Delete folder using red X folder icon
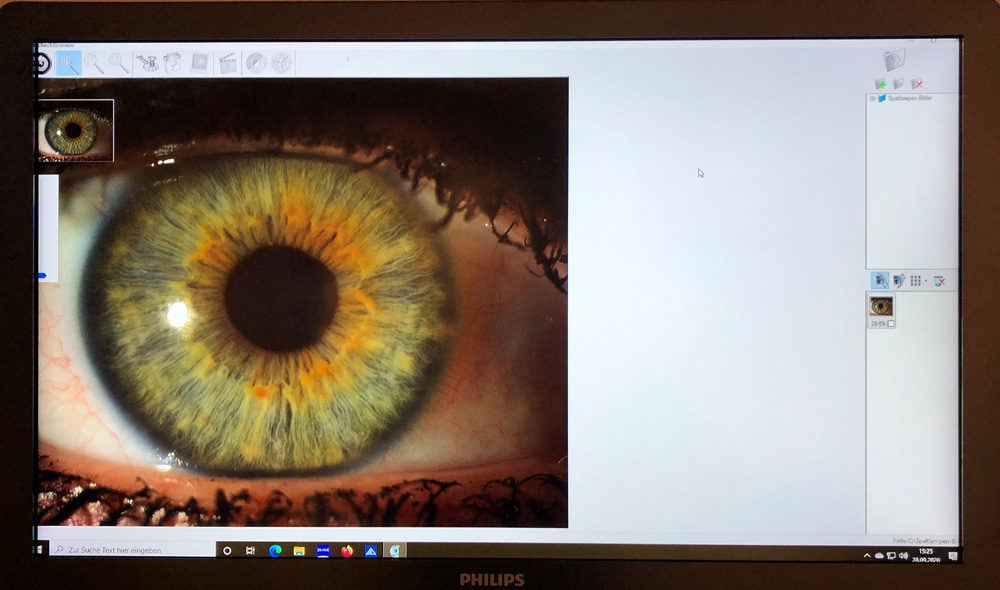Viewport: 1000px width, 590px height. pyautogui.click(x=916, y=85)
